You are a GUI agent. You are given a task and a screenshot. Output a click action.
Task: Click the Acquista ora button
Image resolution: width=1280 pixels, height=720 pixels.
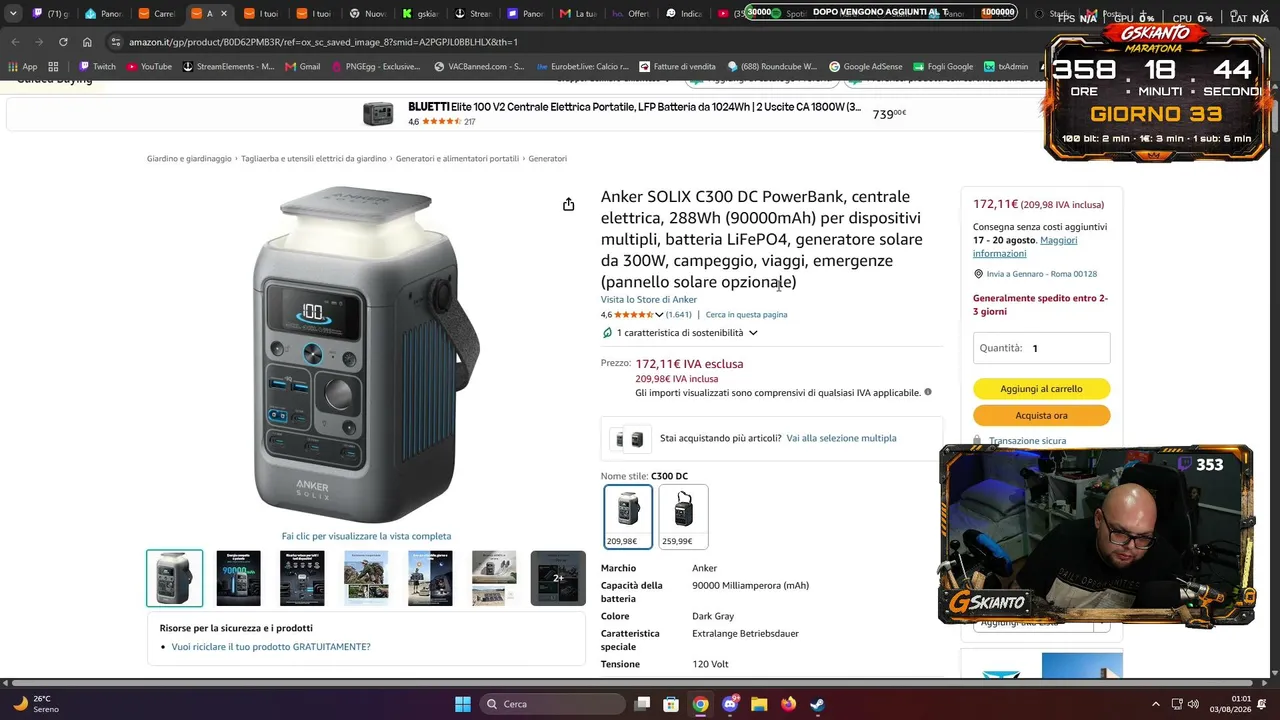pos(1041,415)
